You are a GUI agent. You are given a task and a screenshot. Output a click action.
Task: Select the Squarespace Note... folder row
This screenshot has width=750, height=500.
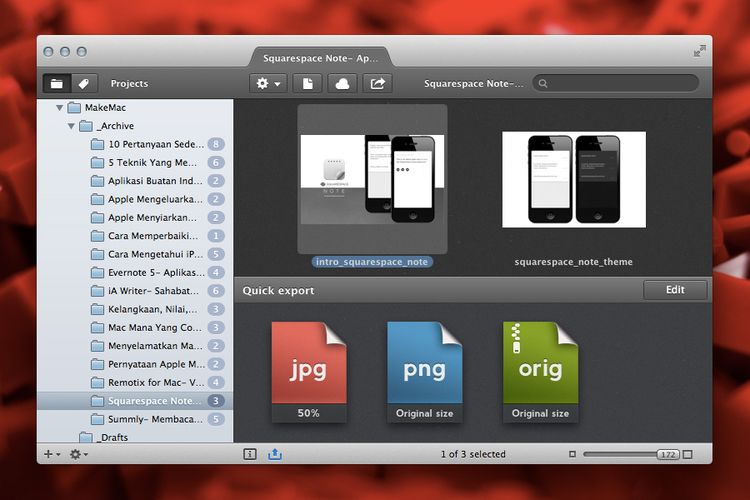pos(135,401)
